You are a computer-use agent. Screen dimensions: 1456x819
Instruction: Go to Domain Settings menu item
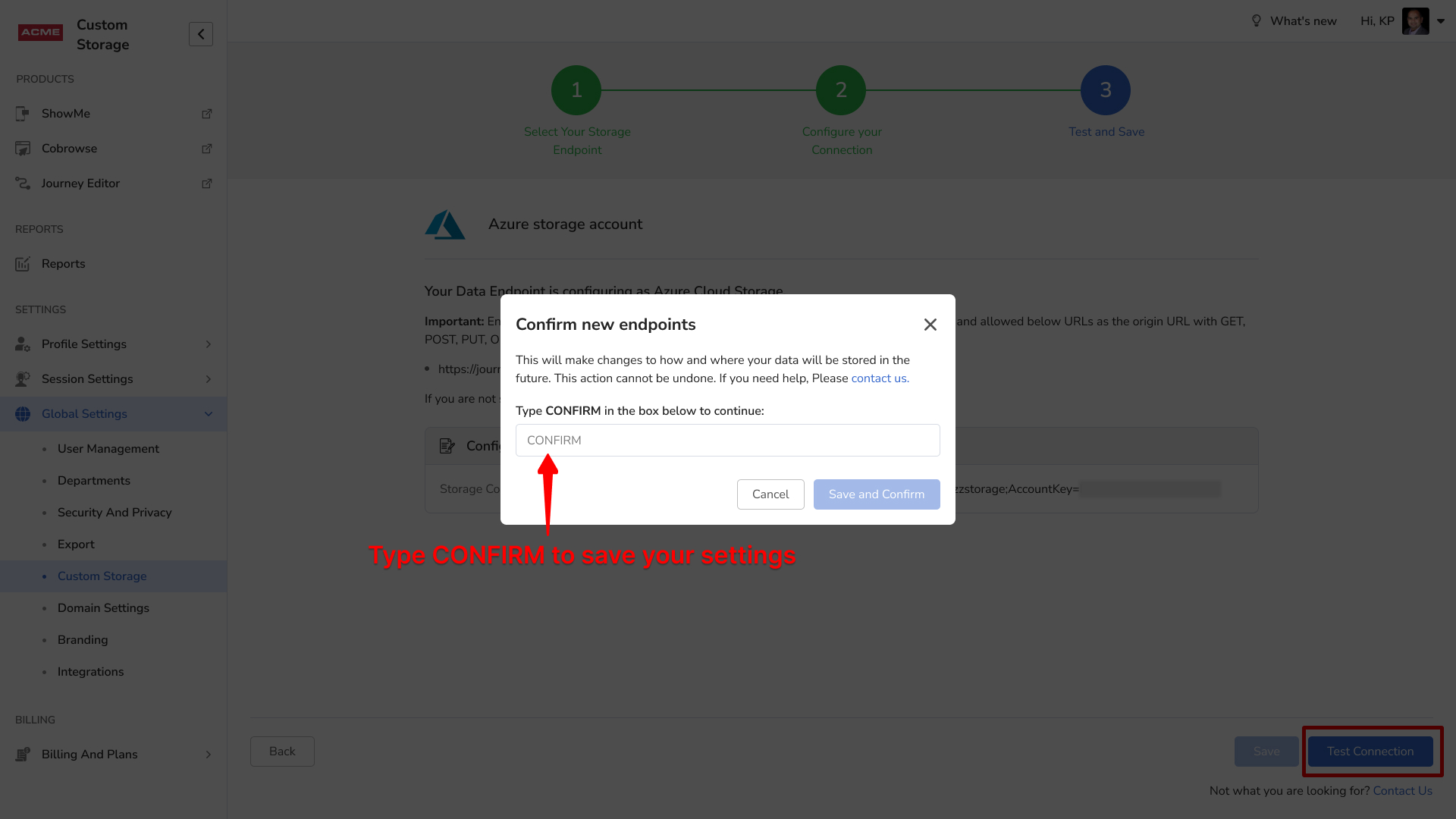coord(103,608)
